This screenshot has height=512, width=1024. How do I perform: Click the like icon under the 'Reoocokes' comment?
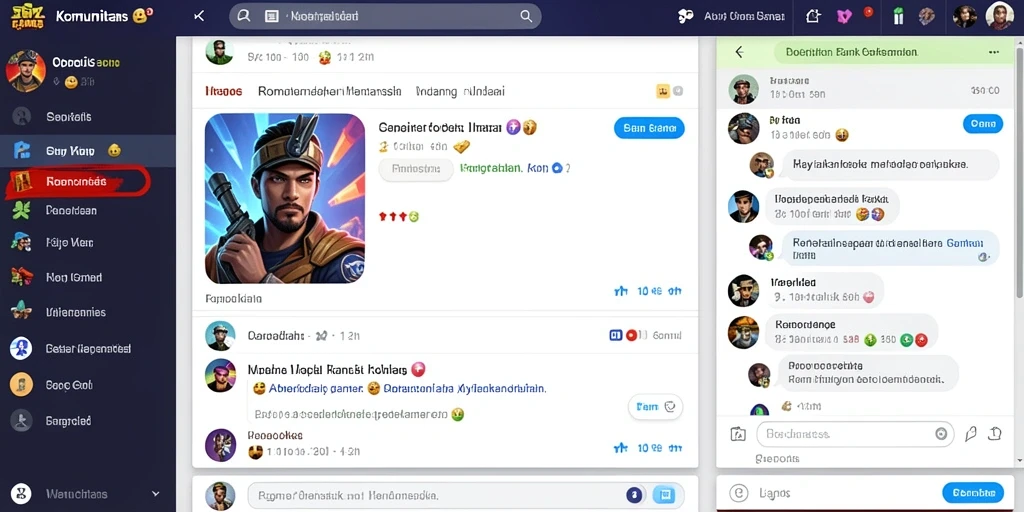[620, 448]
